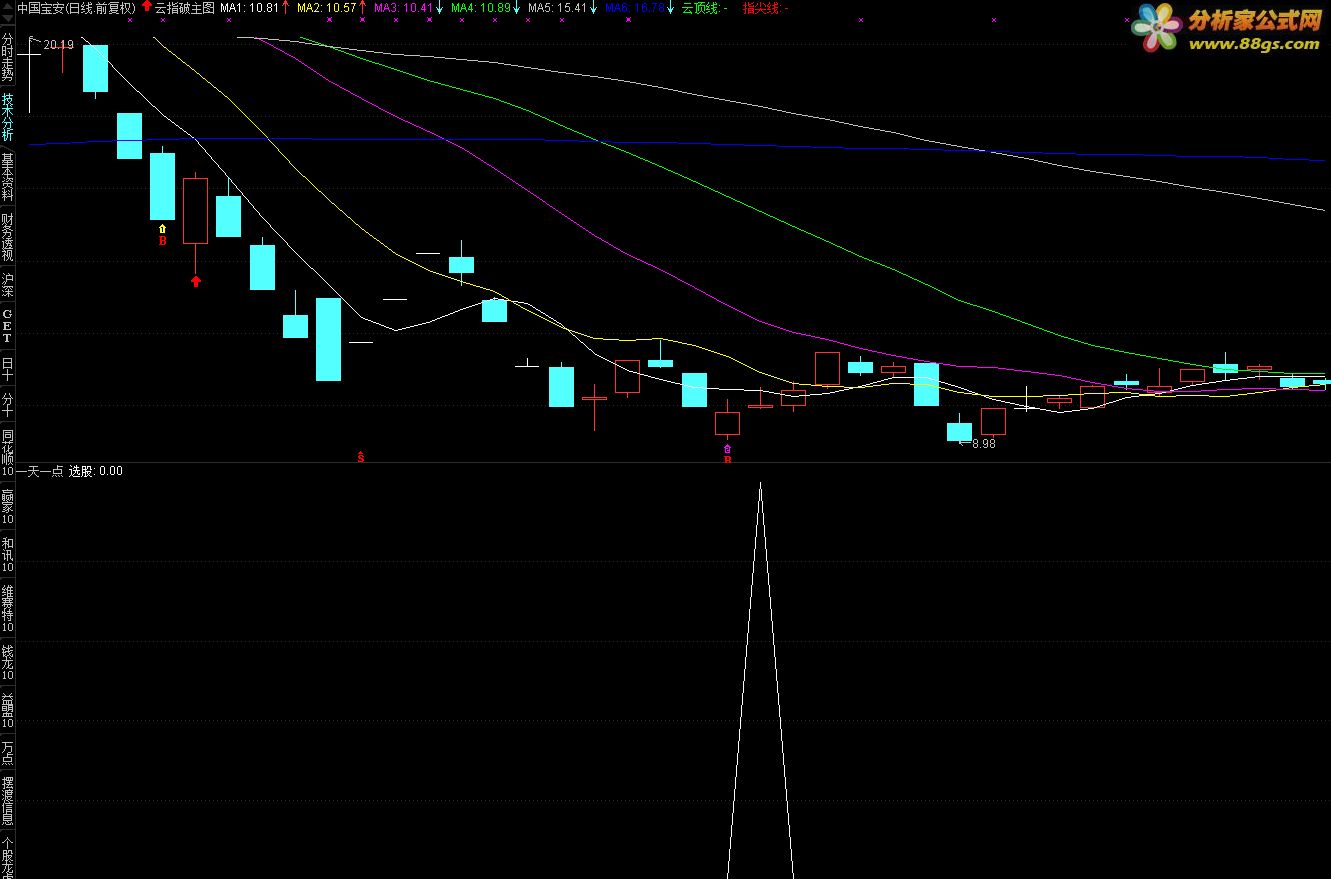Click red B marker at bottom of main chart
This screenshot has width=1331, height=879.
coord(727,459)
